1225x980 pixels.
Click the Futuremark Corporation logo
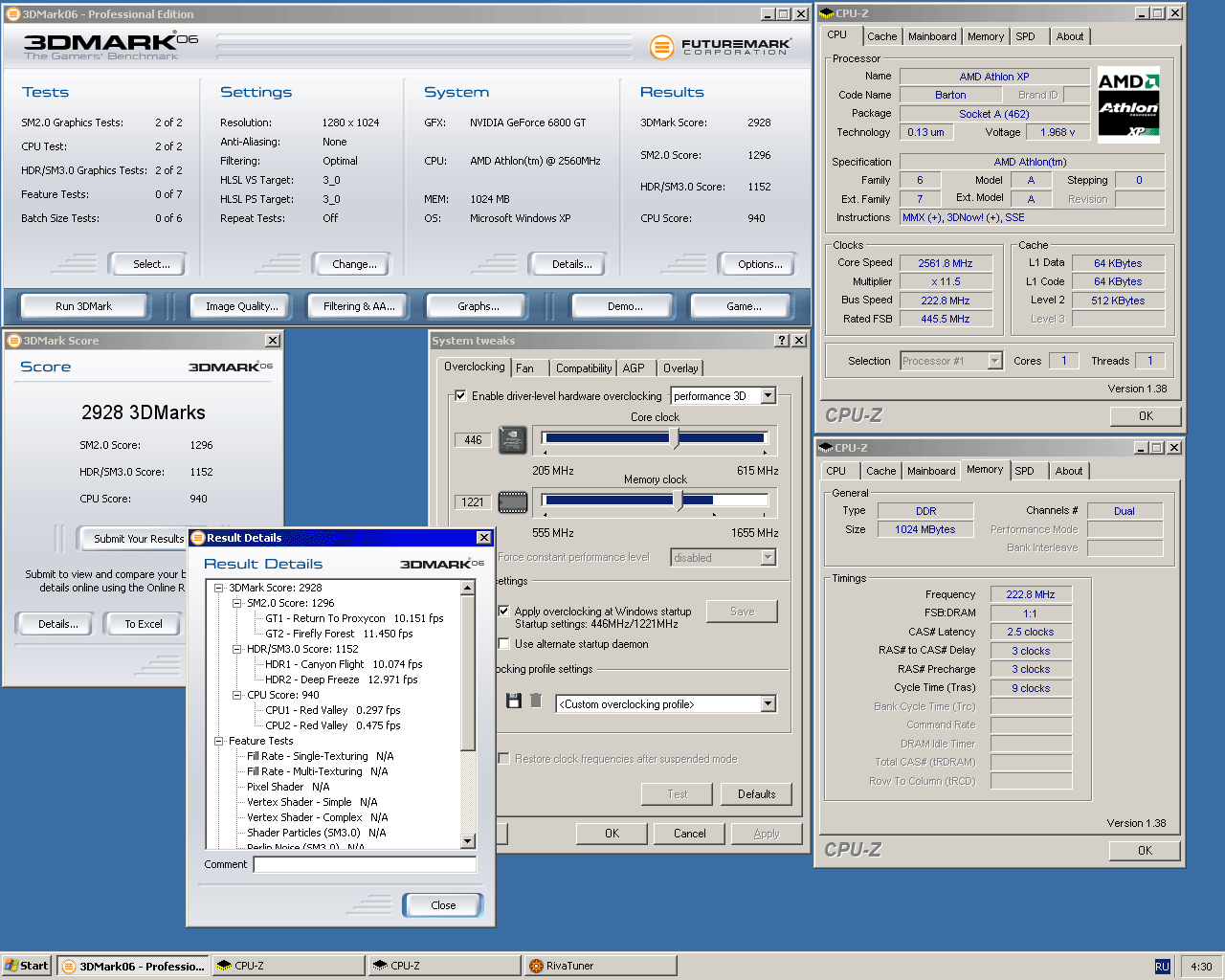point(720,46)
